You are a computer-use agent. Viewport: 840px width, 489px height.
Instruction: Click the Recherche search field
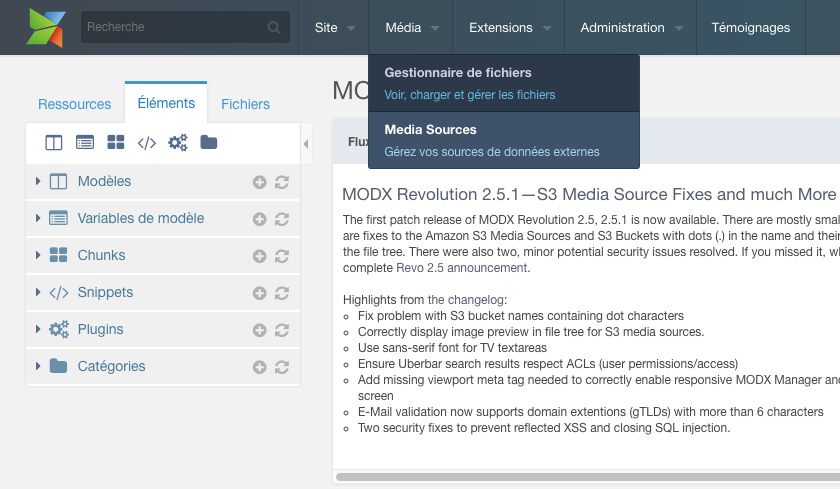(185, 27)
